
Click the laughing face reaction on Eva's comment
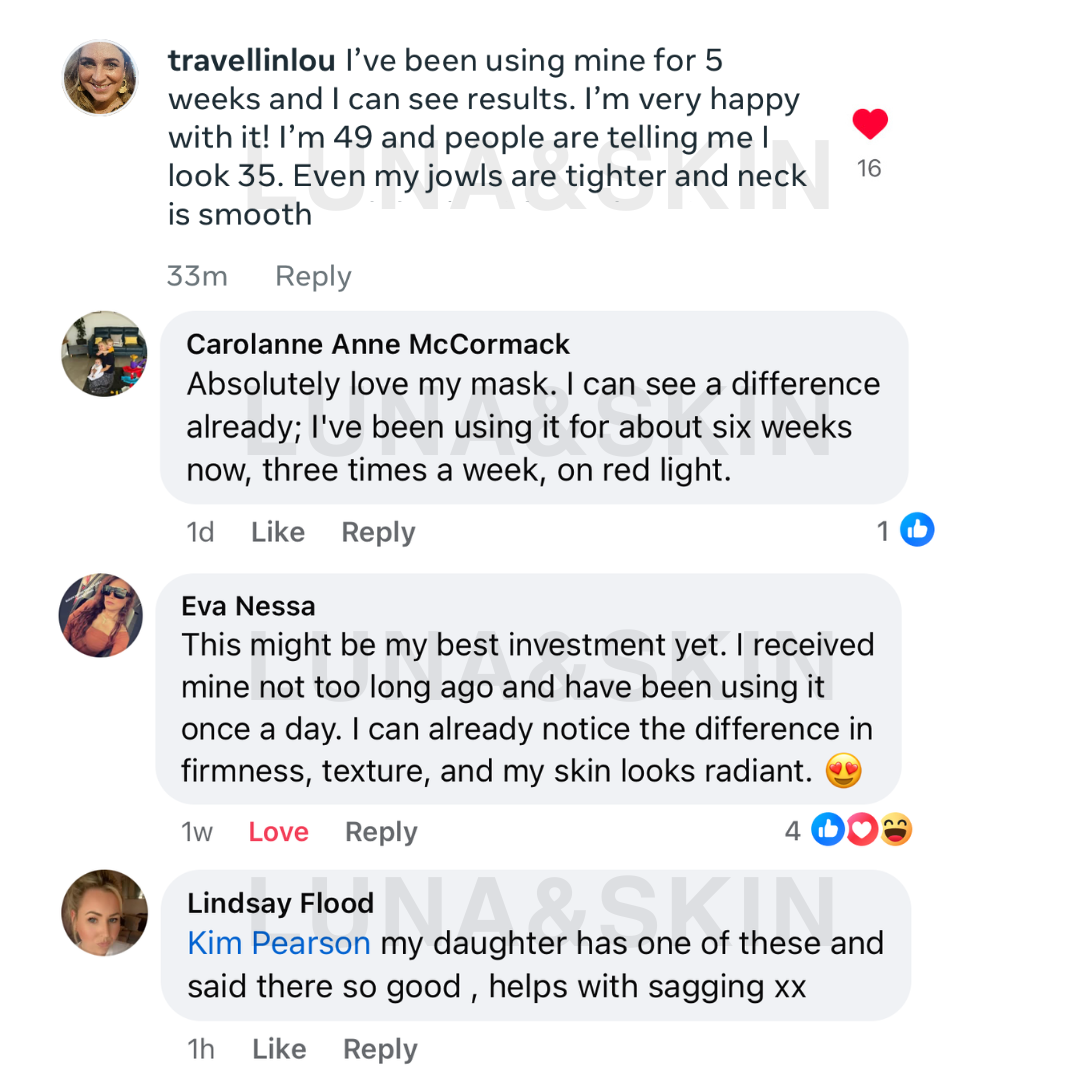[896, 829]
